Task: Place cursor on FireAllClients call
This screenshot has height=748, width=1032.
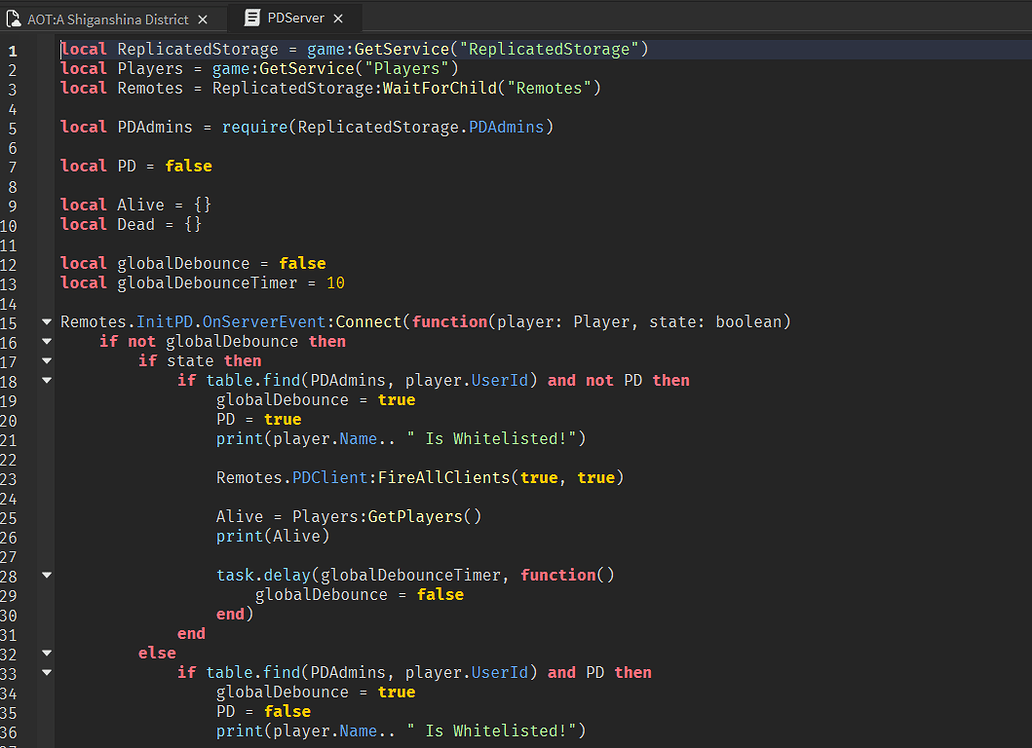Action: [443, 478]
